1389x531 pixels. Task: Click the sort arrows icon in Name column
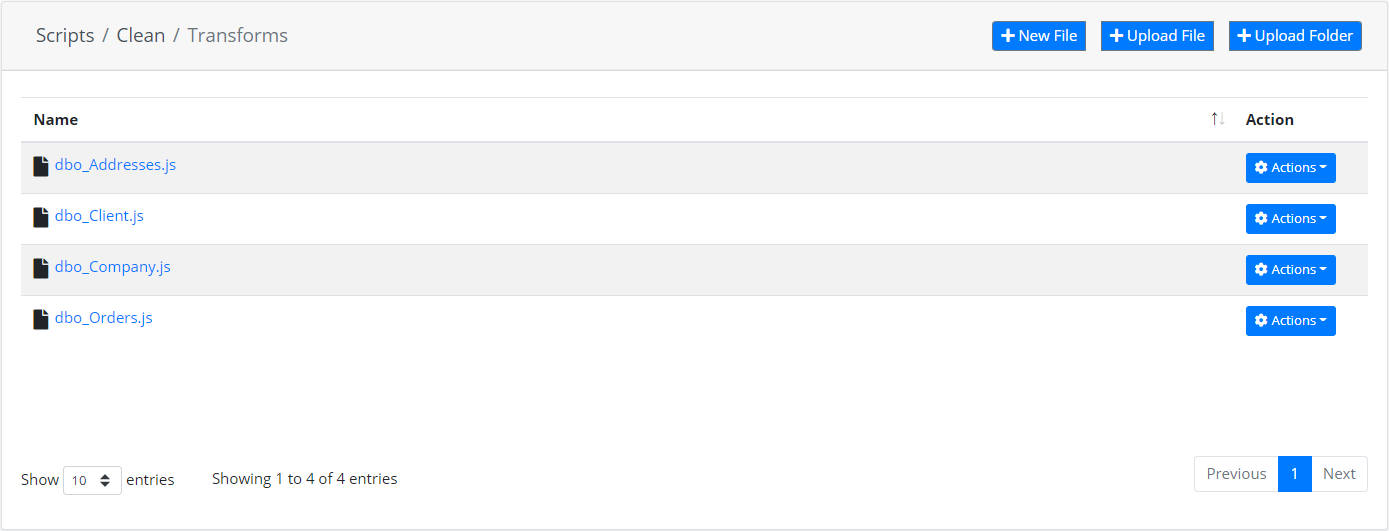[x=1217, y=119]
